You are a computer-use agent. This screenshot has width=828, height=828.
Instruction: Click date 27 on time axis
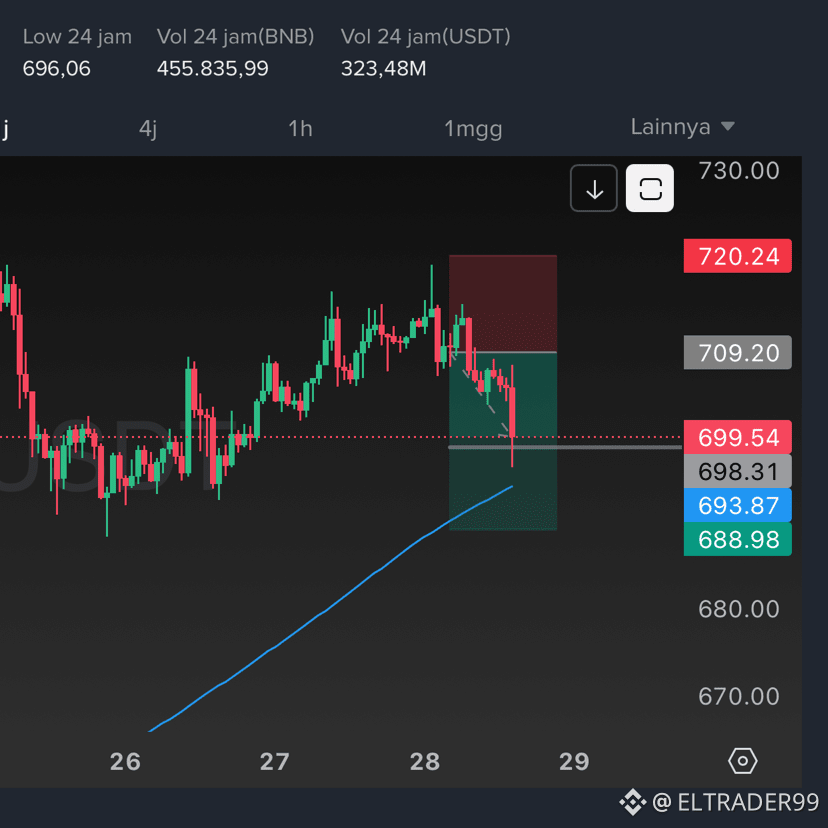[x=275, y=761]
